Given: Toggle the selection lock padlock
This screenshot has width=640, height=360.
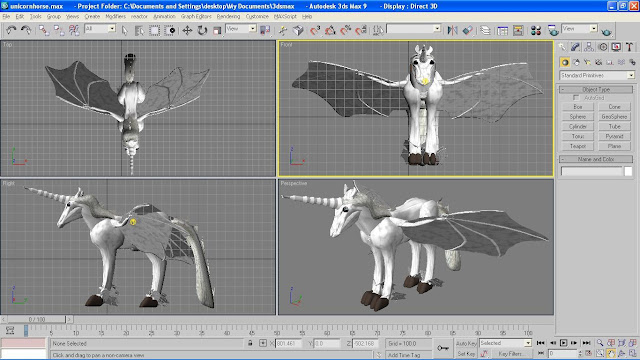Looking at the screenshot, I should tap(250, 343).
